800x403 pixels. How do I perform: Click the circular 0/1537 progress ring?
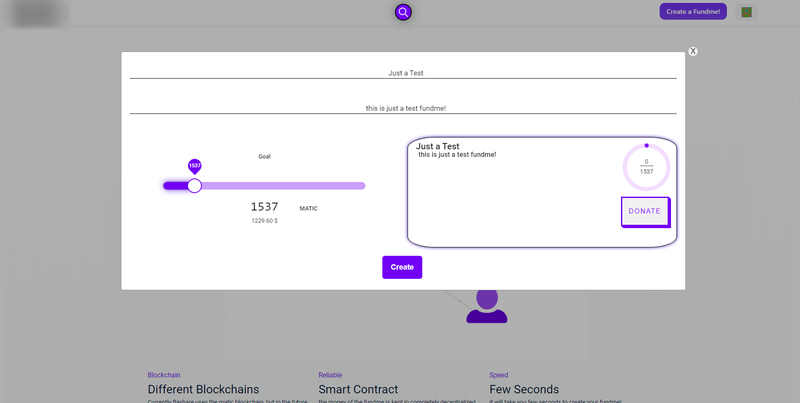coord(646,167)
